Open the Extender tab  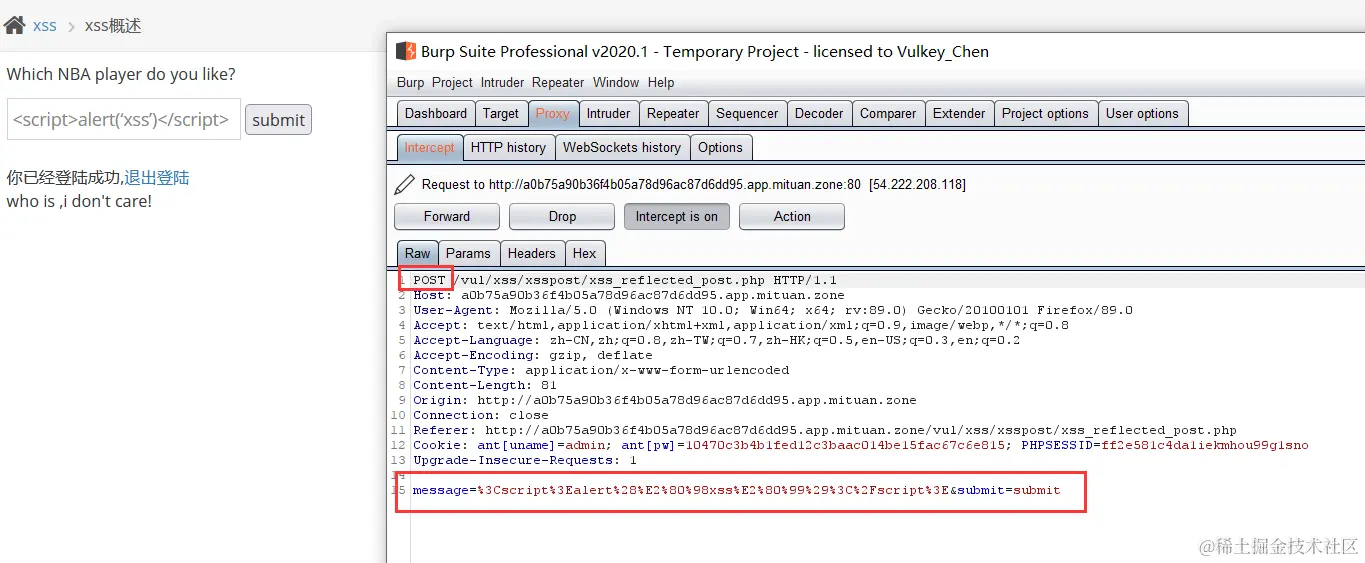pyautogui.click(x=959, y=113)
